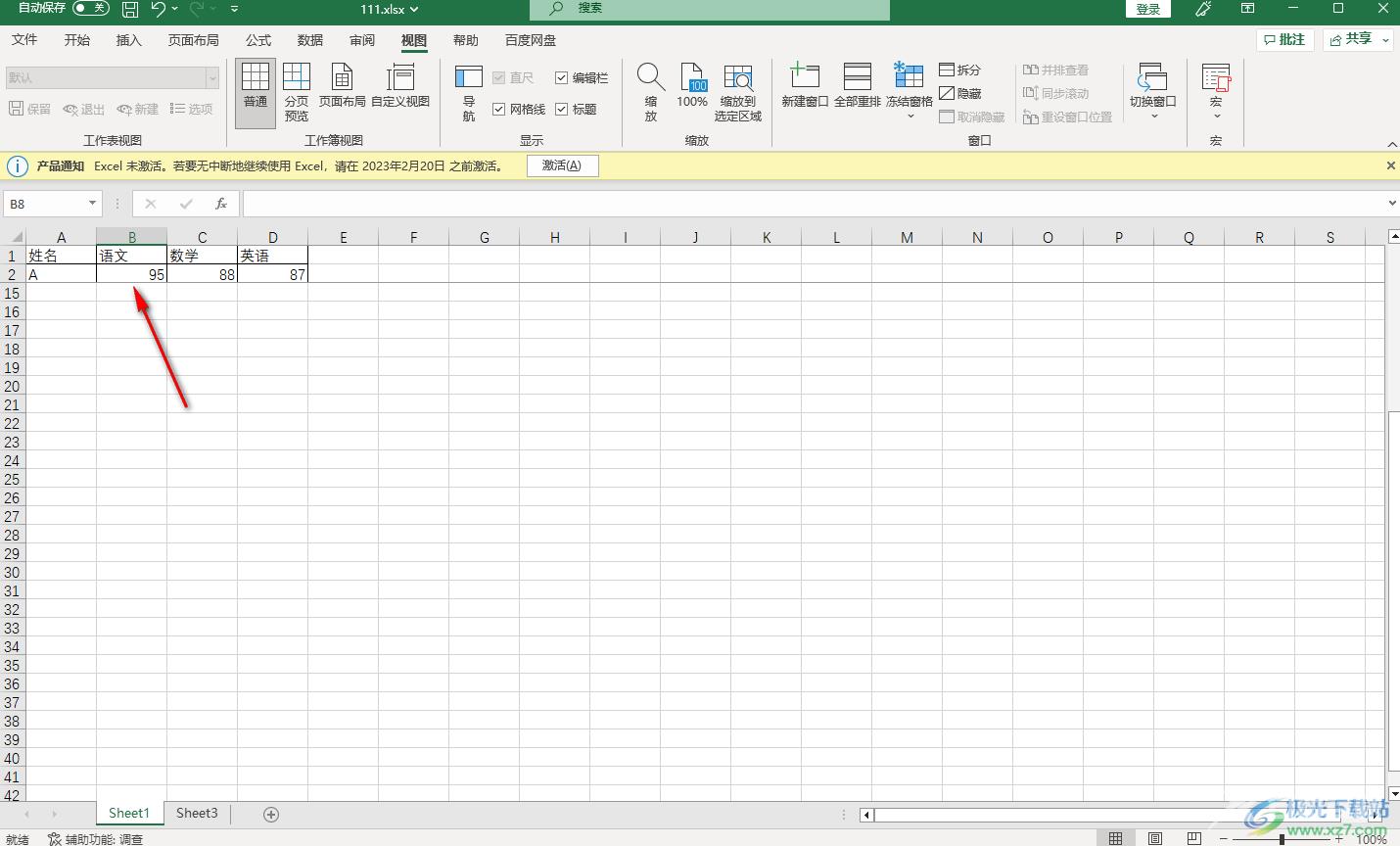Click the Sign in (登录) button
Screen dimensions: 1400x846
(x=1148, y=9)
